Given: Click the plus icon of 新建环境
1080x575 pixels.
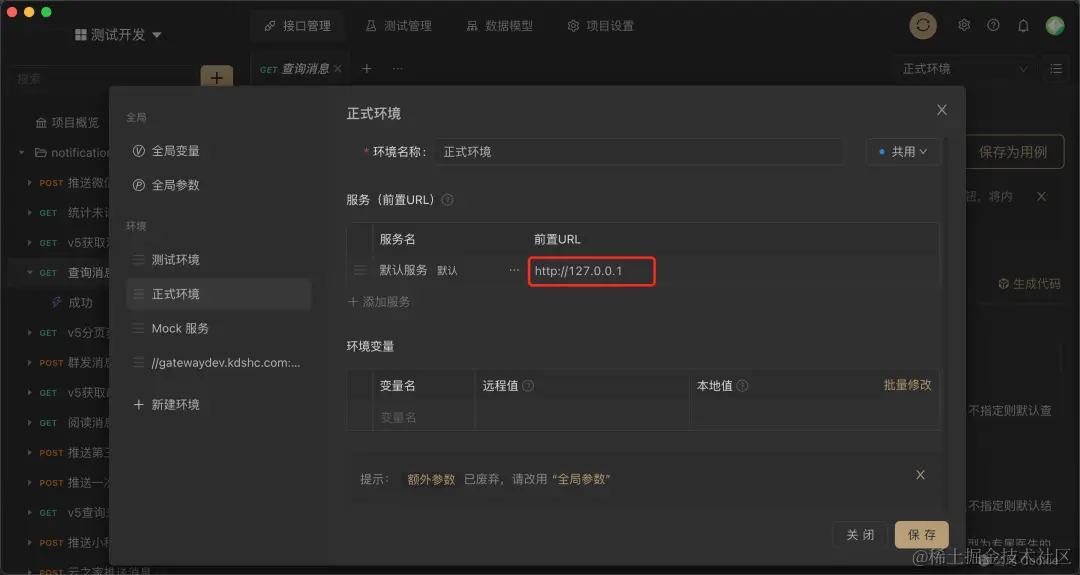Looking at the screenshot, I should coord(138,405).
